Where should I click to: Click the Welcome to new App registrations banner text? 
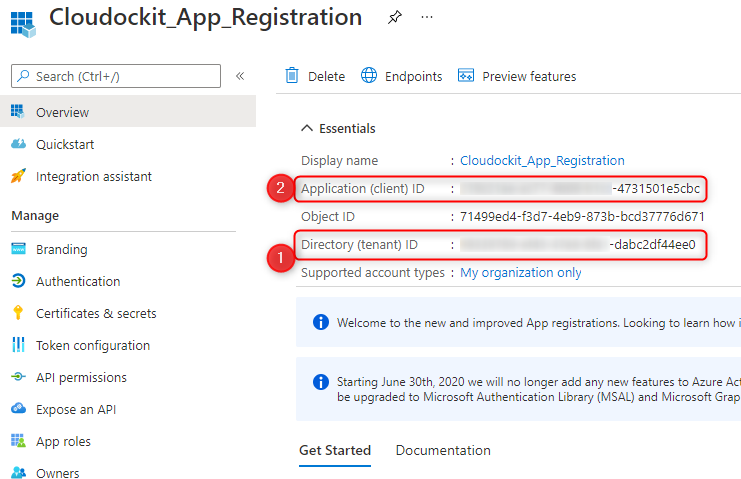(538, 323)
